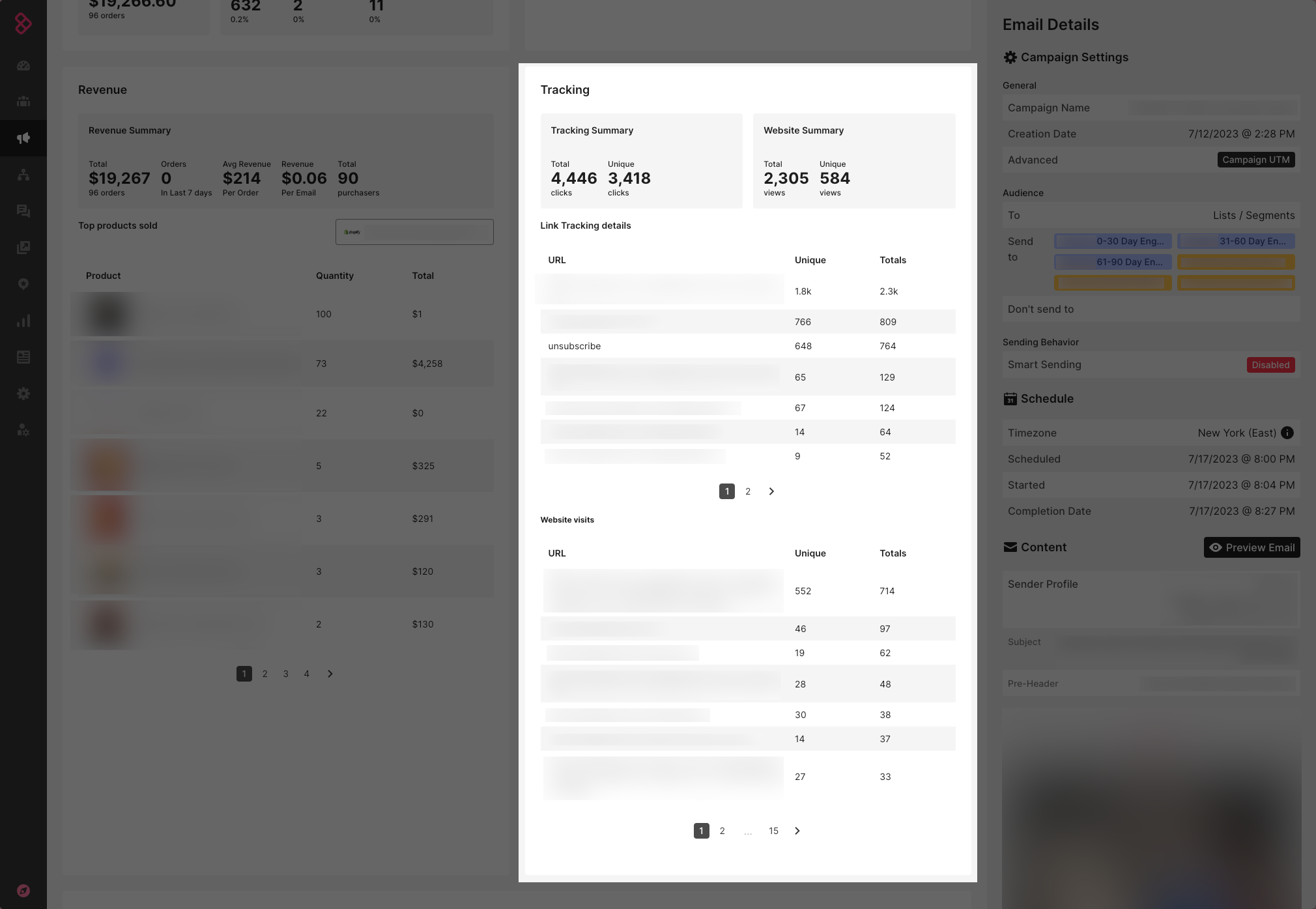Click the compass icon at sidebar bottom

(x=23, y=891)
